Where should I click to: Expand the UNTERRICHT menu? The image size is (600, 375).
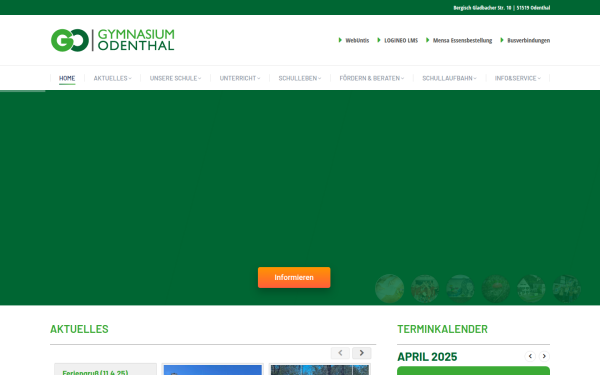[x=240, y=78]
